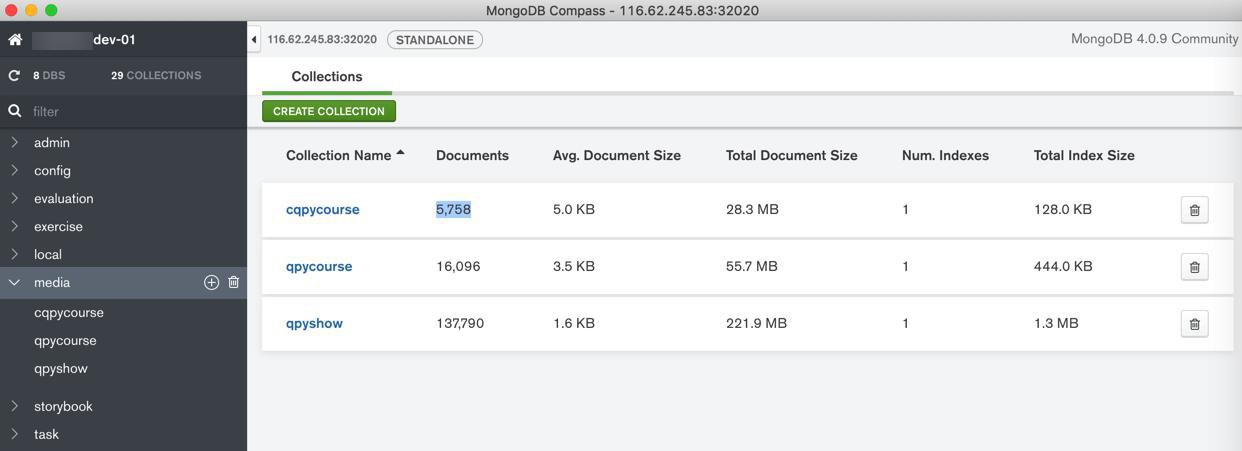Collapse the sidebar with the left arrow toggle
This screenshot has height=451, width=1242.
(254, 40)
